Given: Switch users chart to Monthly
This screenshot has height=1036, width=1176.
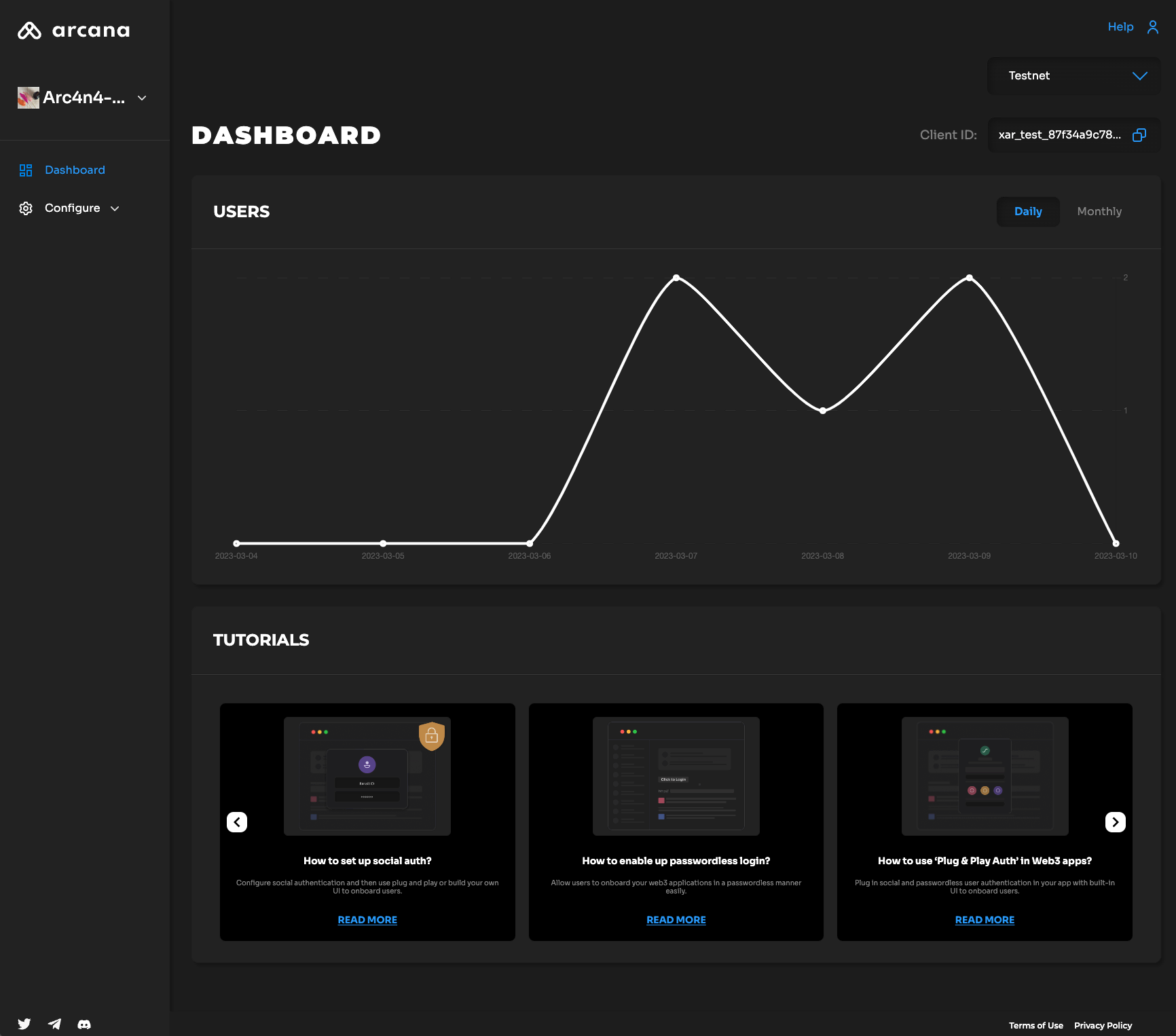Looking at the screenshot, I should tap(1099, 212).
